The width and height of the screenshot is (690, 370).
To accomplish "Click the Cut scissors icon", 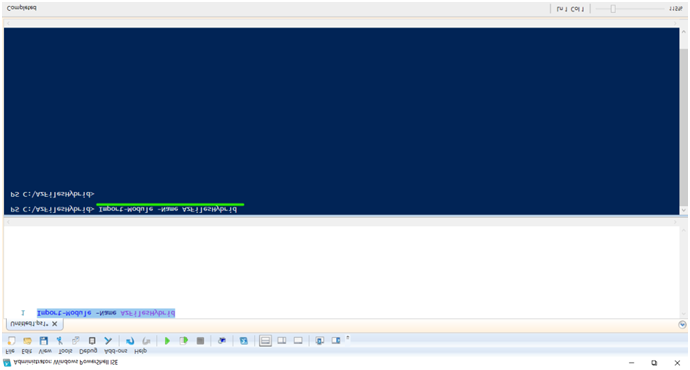I will 60,341.
